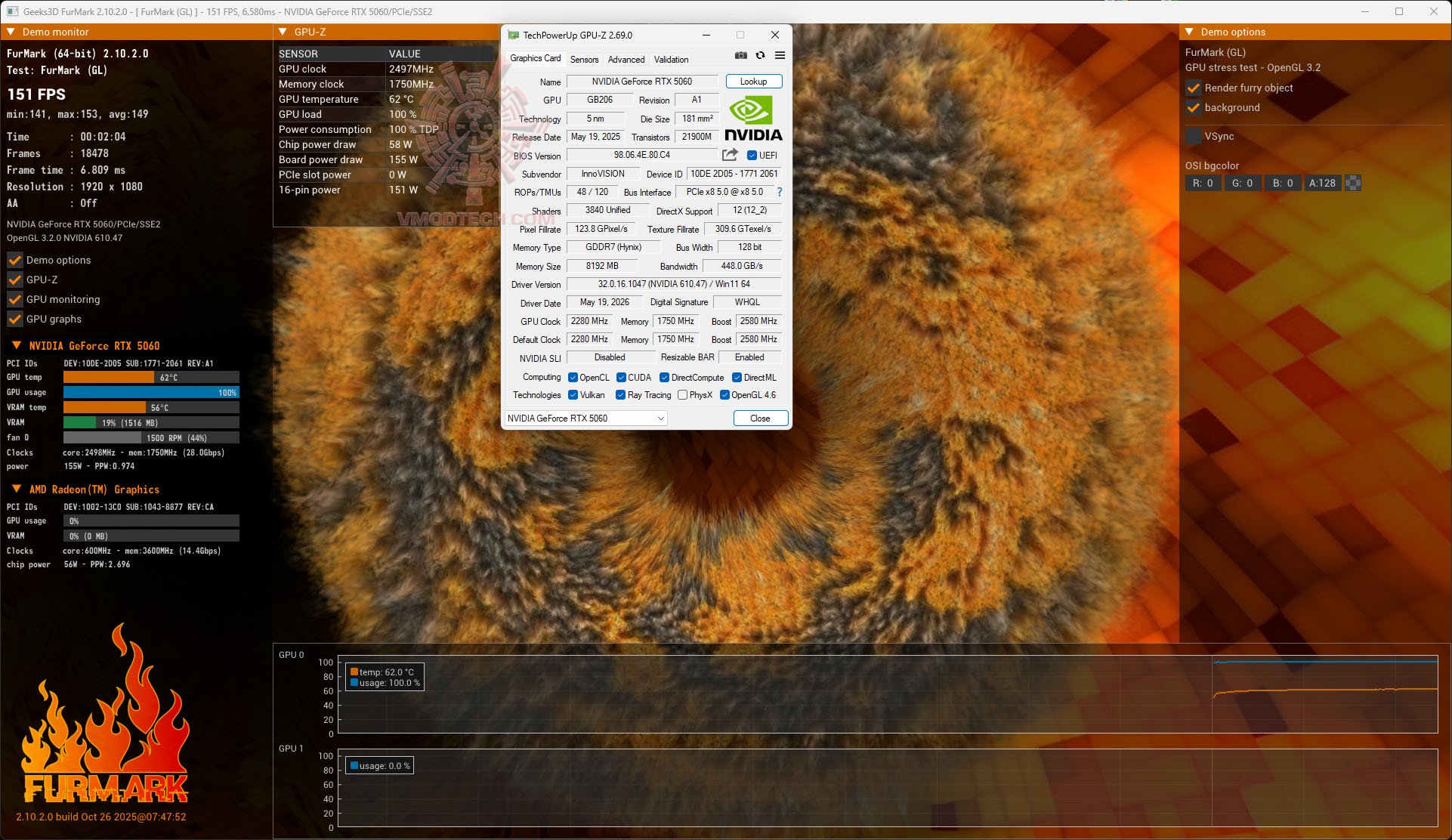1452x840 pixels.
Task: Click the BIOS version share/export icon
Action: (730, 155)
